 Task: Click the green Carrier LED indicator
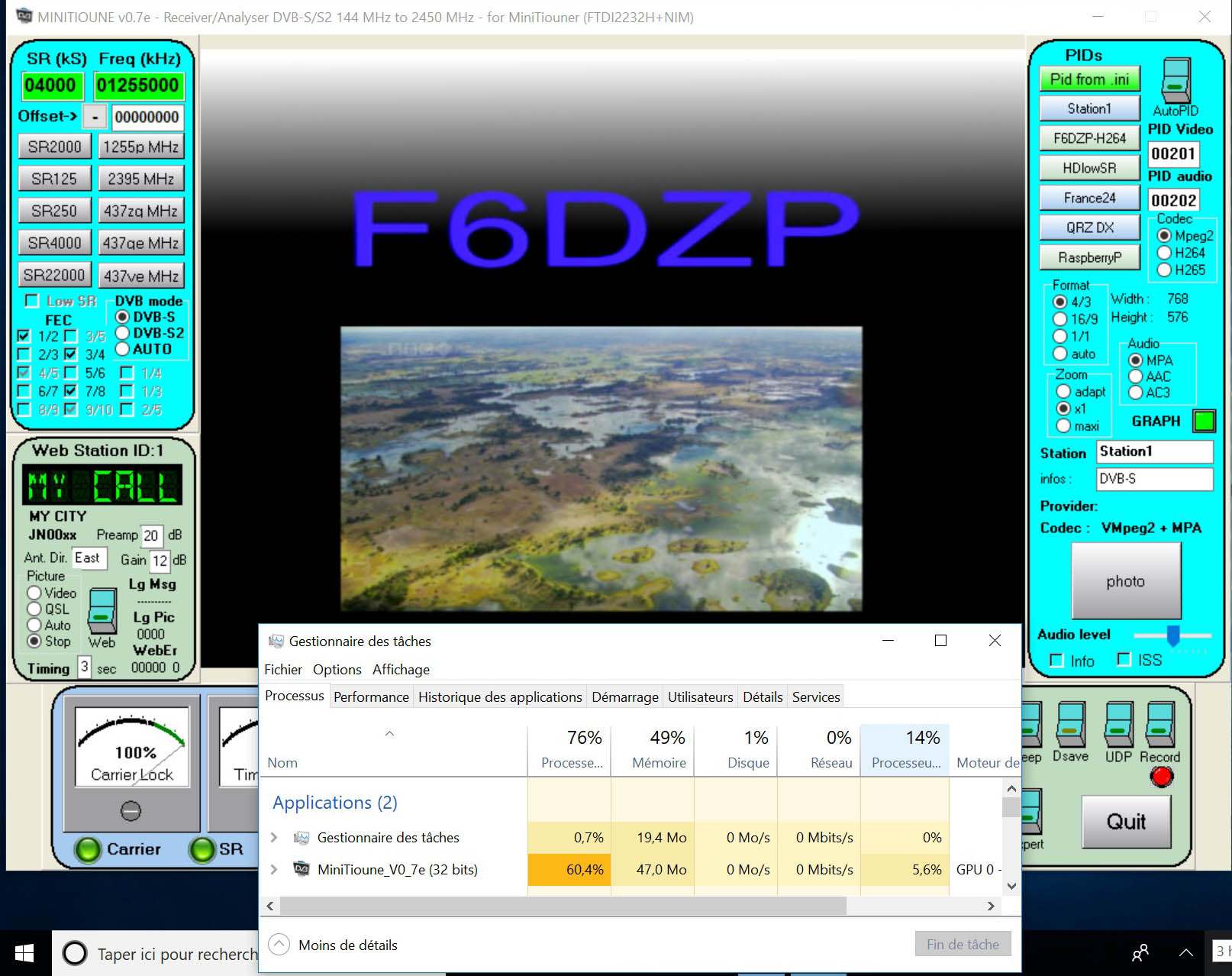pyautogui.click(x=88, y=849)
